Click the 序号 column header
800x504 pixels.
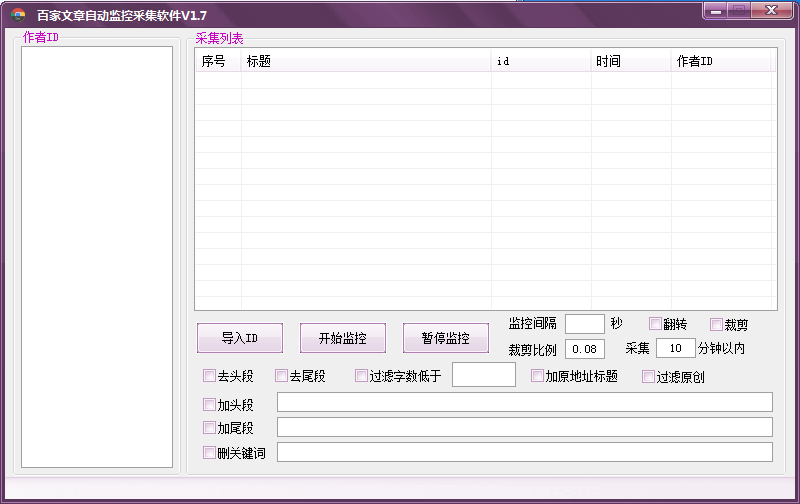[x=218, y=61]
